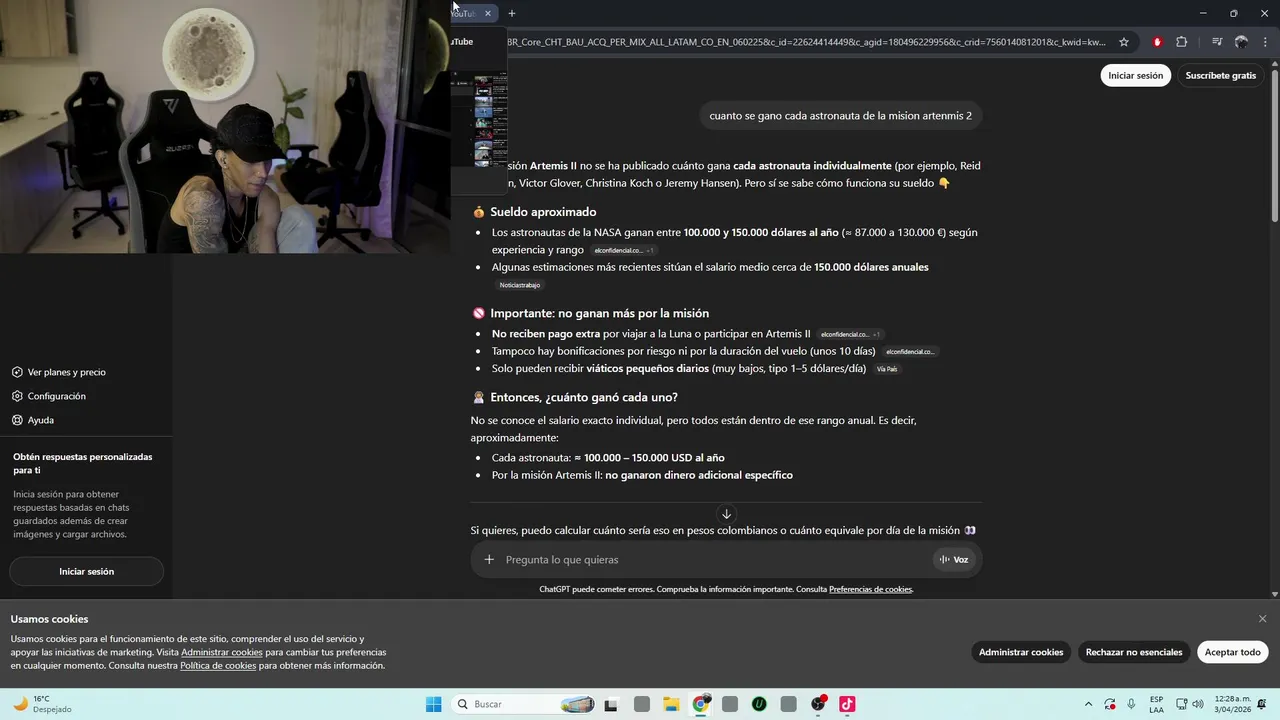This screenshot has width=1280, height=720.
Task: Open the weather widget 16°C Despejado
Action: coord(43,704)
